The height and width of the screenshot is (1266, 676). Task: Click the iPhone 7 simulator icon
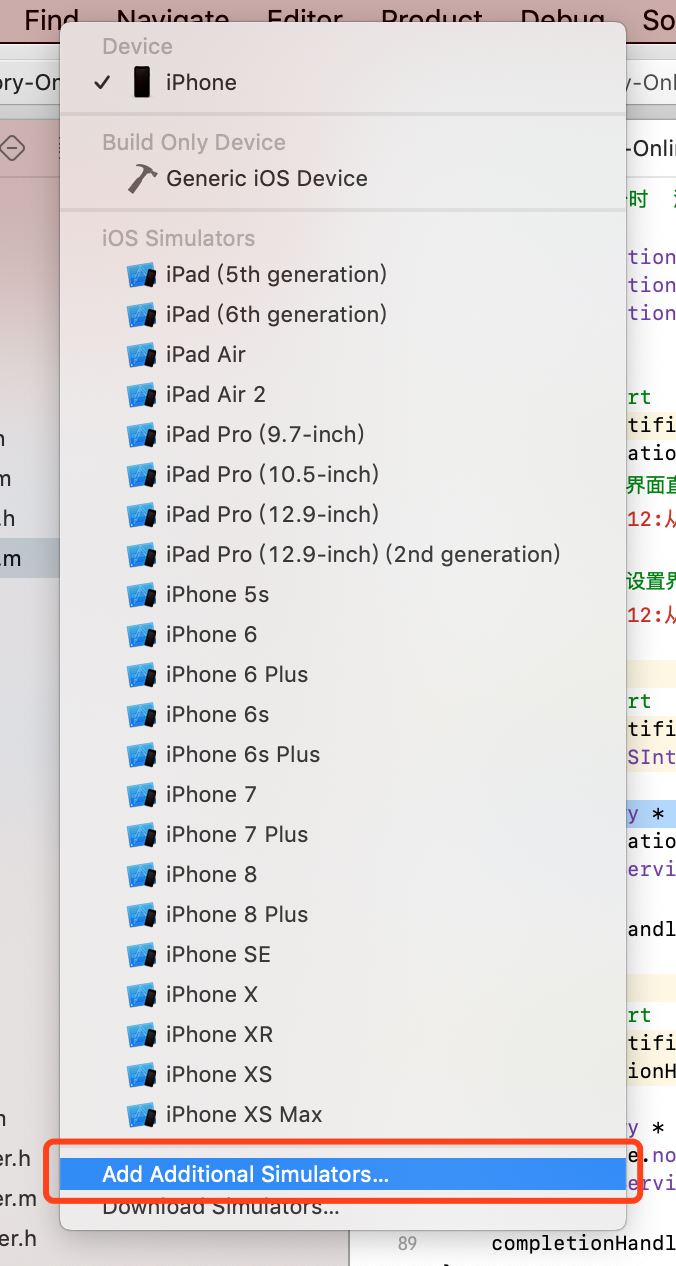pyautogui.click(x=141, y=795)
